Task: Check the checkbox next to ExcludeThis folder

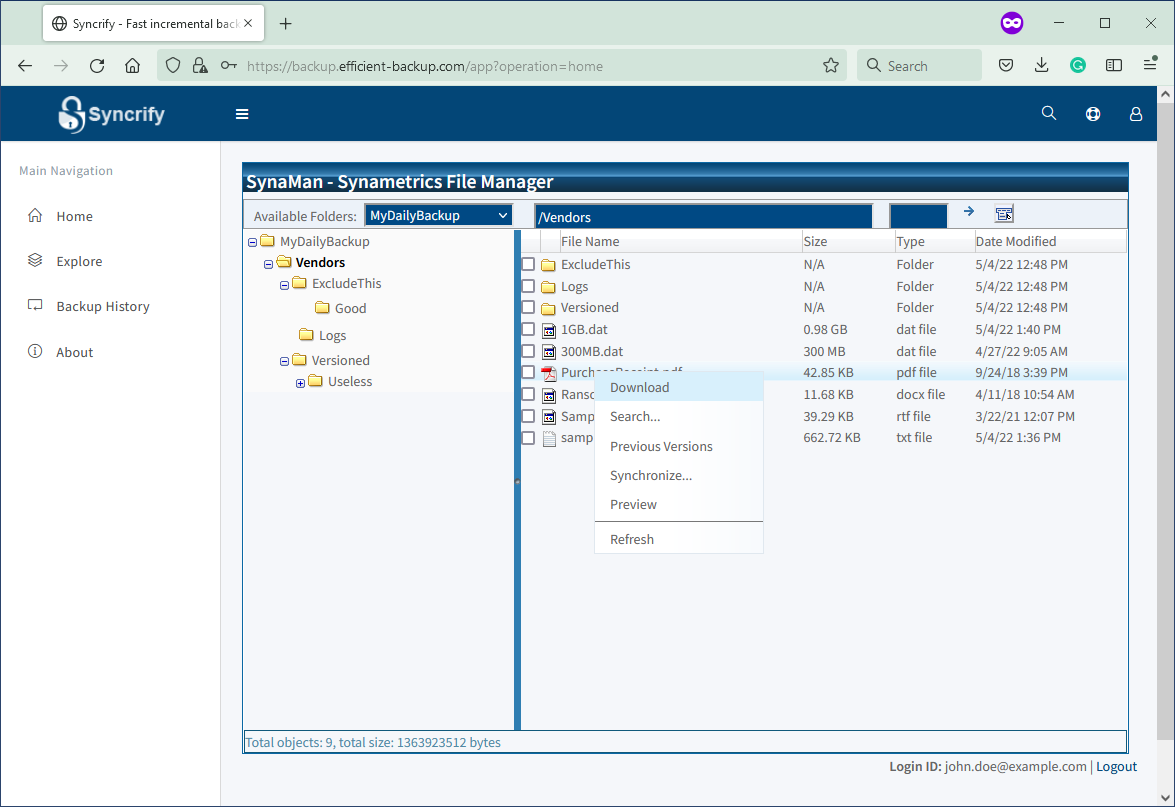Action: (x=528, y=264)
